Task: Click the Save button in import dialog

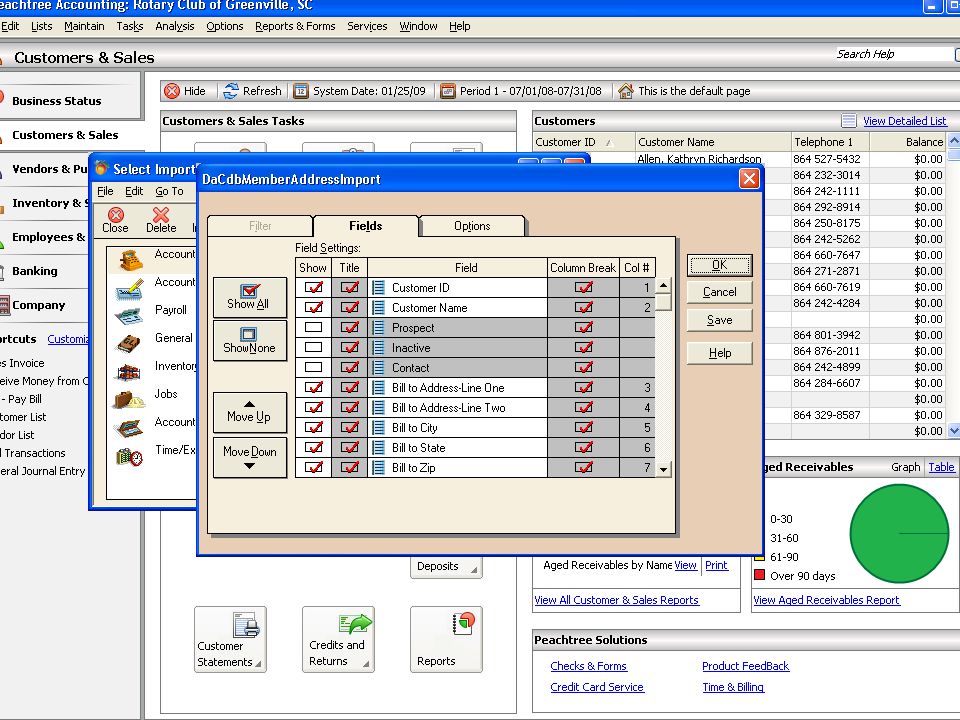Action: [719, 320]
